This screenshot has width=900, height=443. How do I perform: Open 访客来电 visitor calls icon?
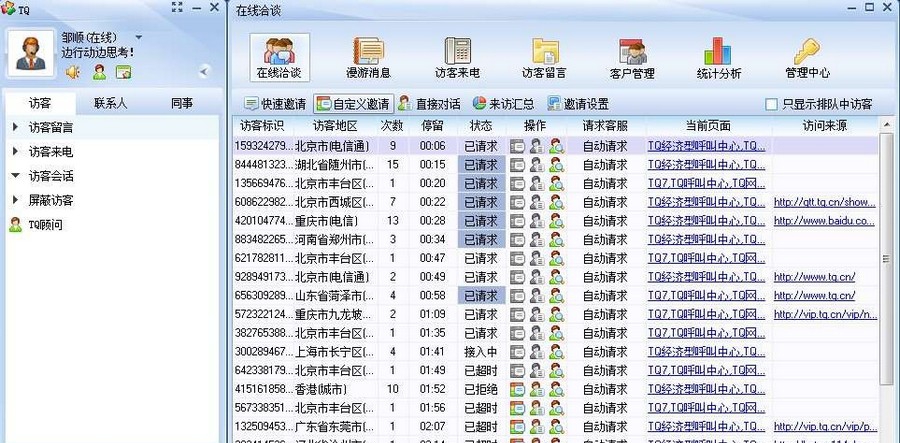(x=457, y=57)
